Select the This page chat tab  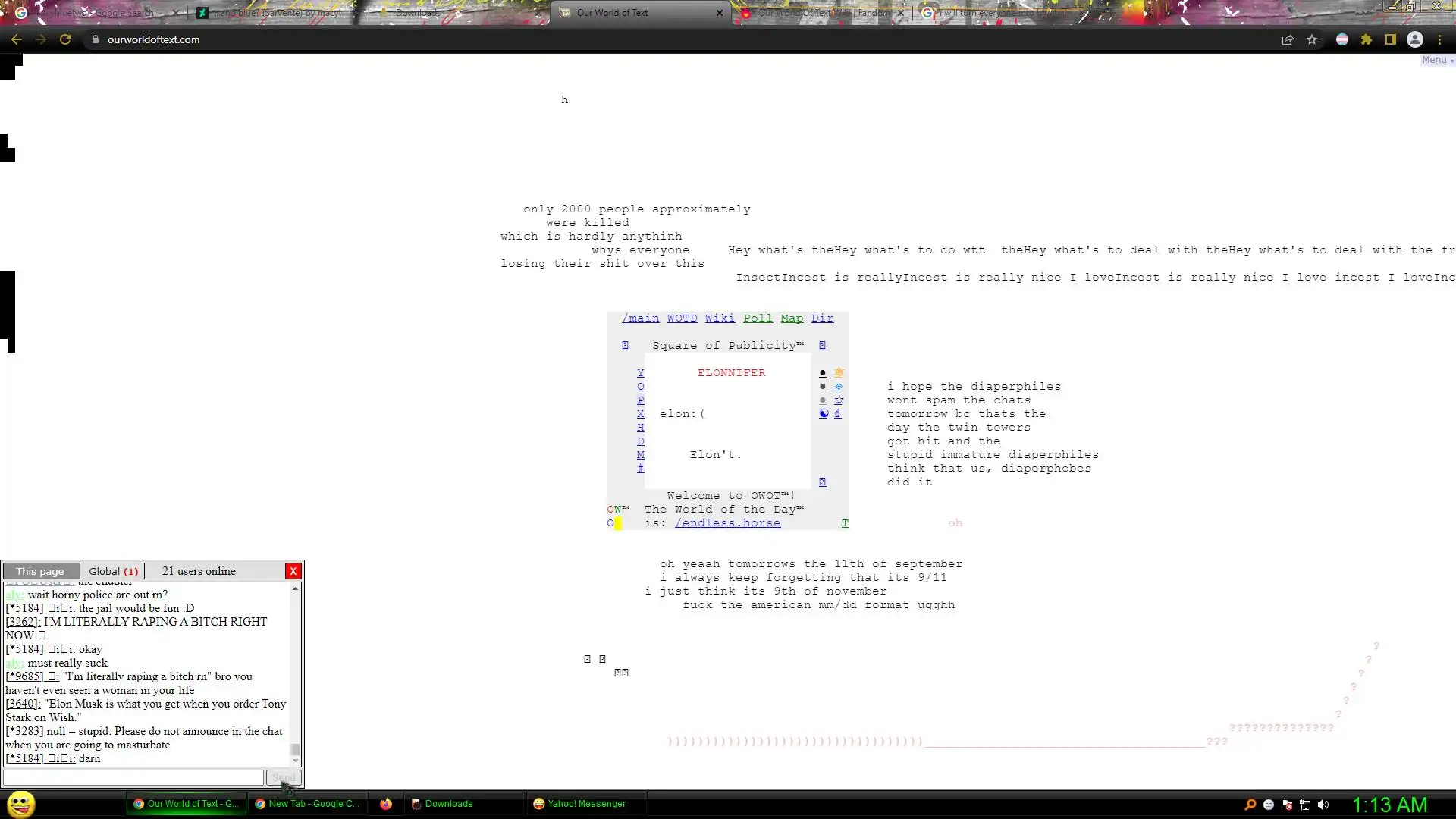click(x=40, y=571)
